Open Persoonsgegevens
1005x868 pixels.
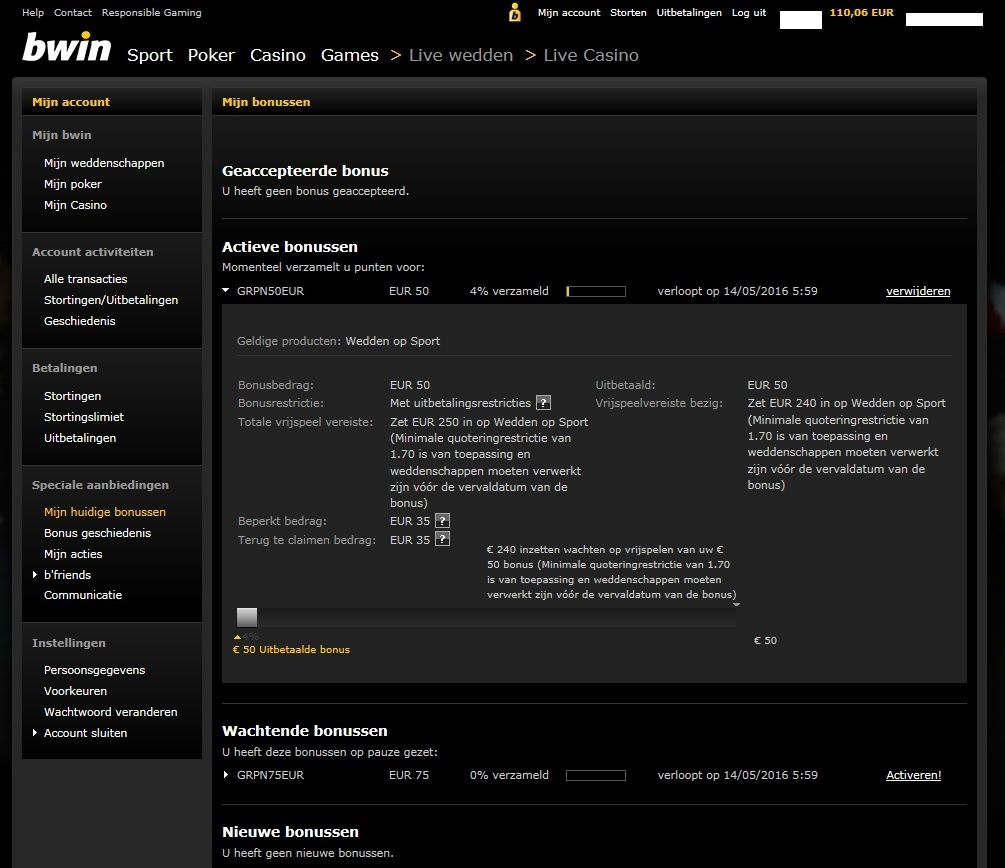click(94, 670)
